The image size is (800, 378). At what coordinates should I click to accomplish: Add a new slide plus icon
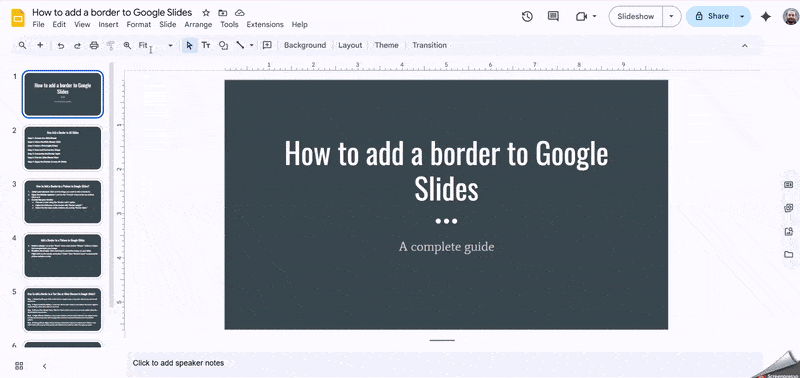[x=40, y=45]
